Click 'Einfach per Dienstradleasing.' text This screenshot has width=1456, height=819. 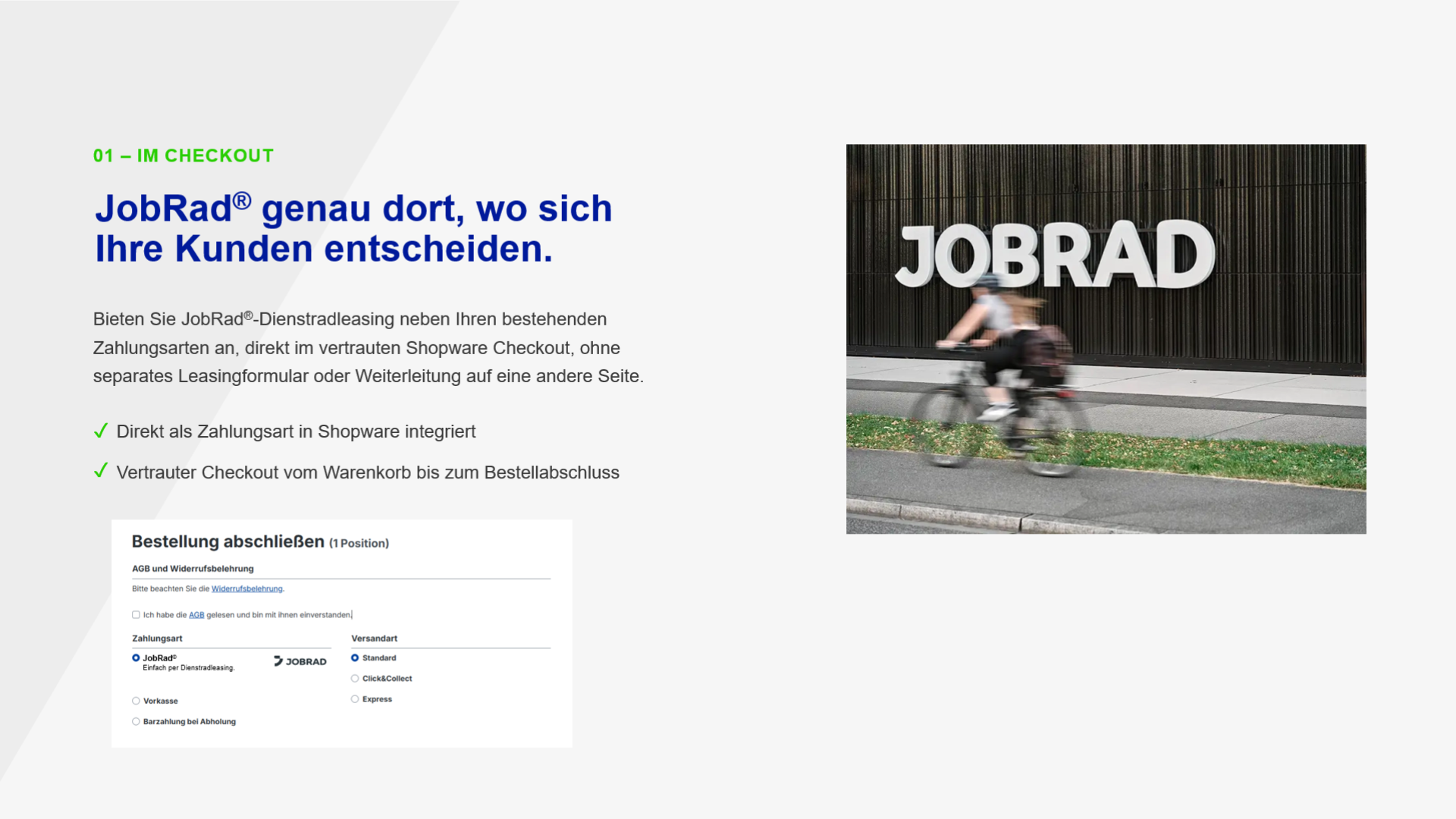point(189,668)
